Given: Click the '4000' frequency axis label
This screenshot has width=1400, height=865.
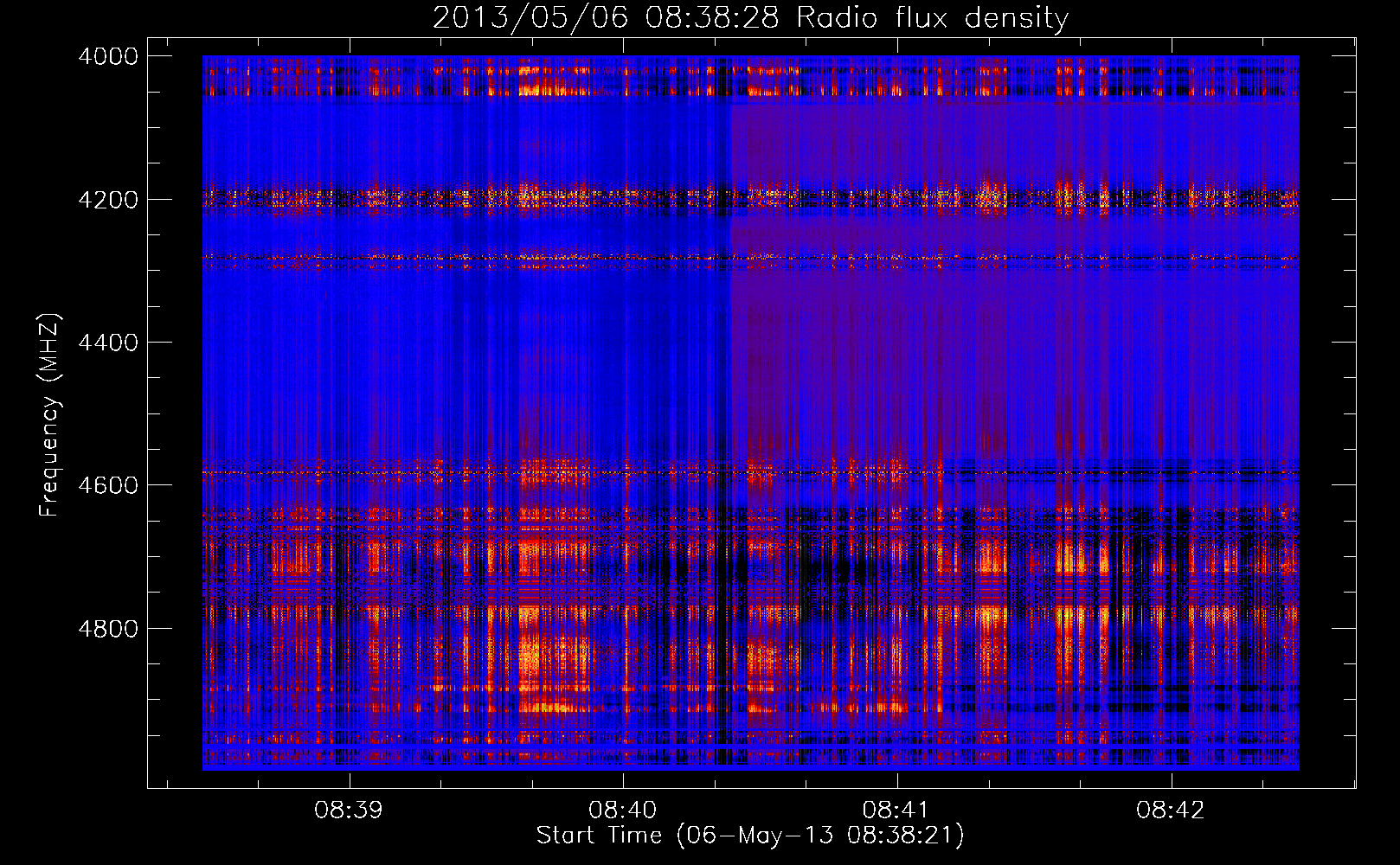Looking at the screenshot, I should coord(108,56).
